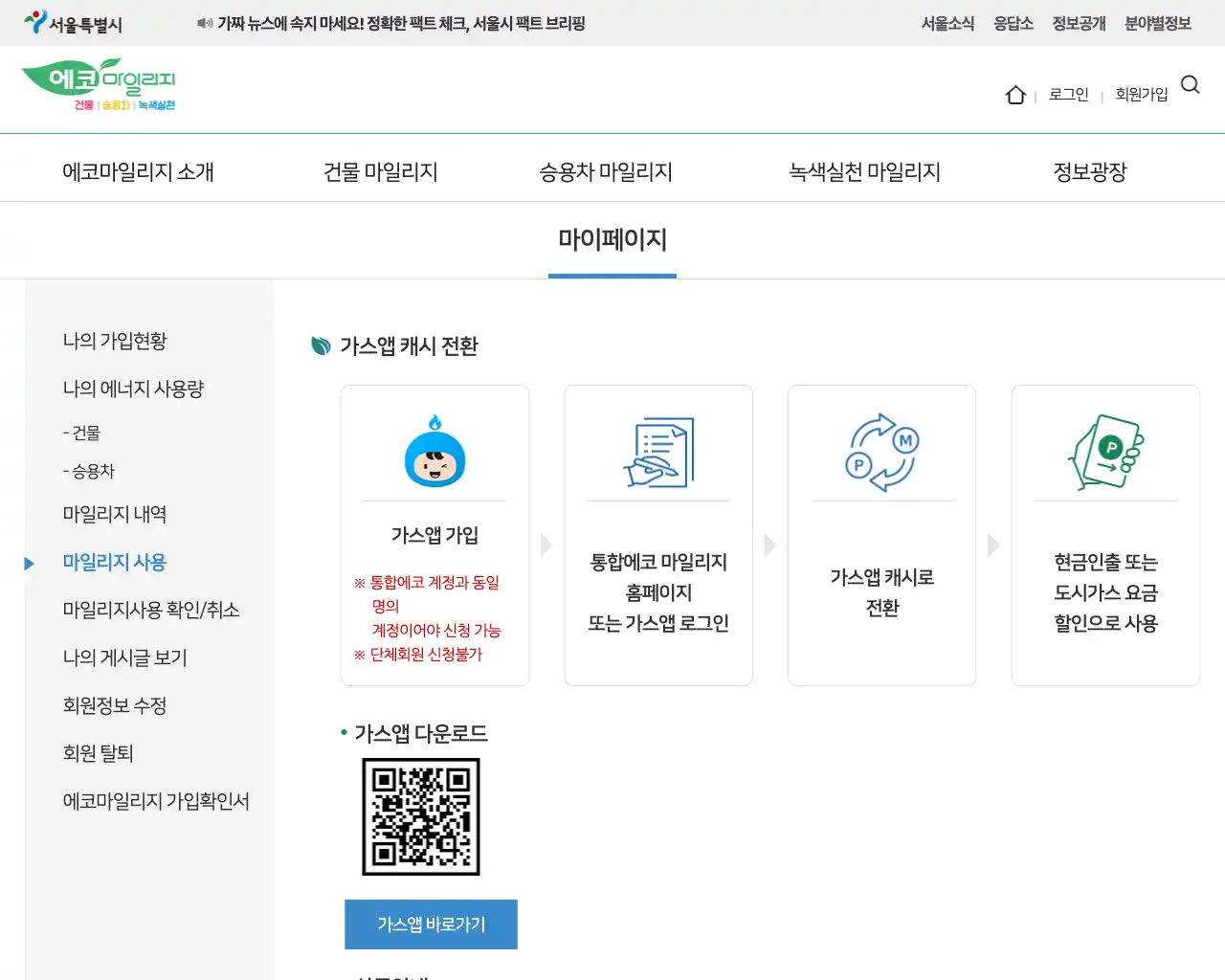The width and height of the screenshot is (1225, 980).
Task: Open 회원 탈퇴 in sidebar
Action: coord(98,753)
